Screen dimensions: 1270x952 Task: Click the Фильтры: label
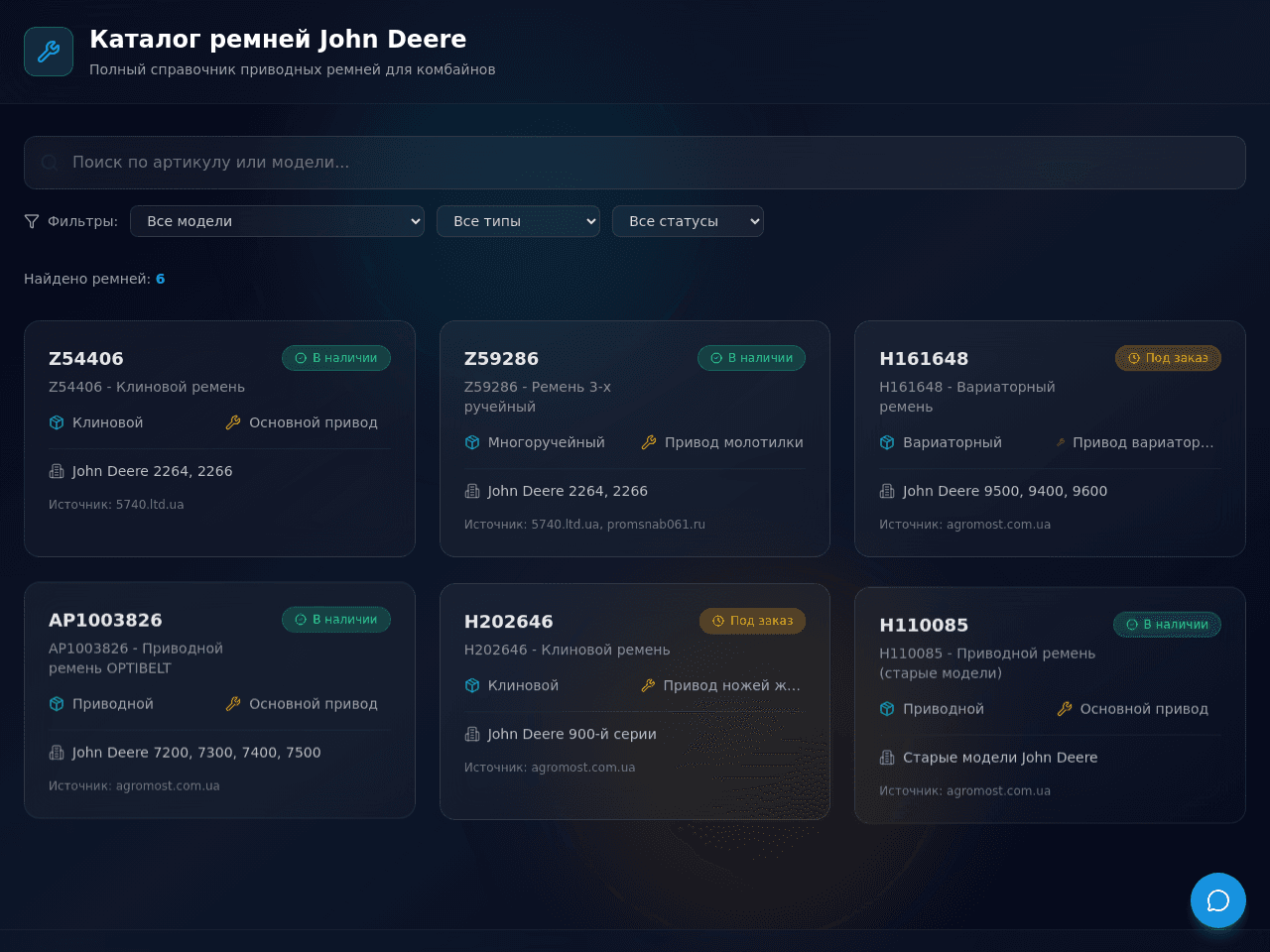pos(82,221)
